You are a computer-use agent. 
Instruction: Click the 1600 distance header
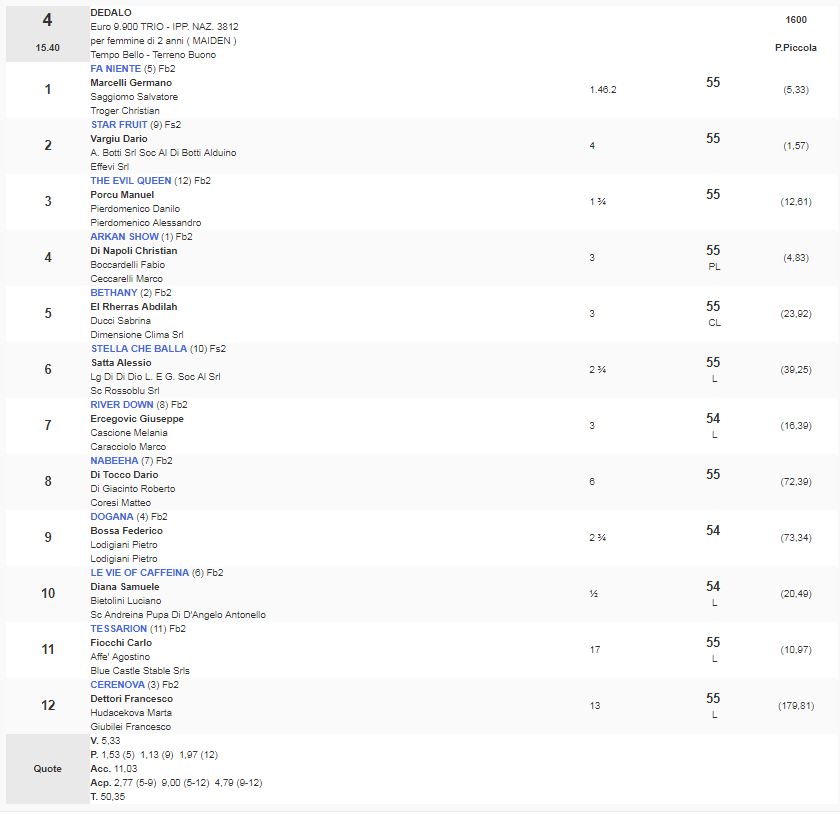point(796,19)
